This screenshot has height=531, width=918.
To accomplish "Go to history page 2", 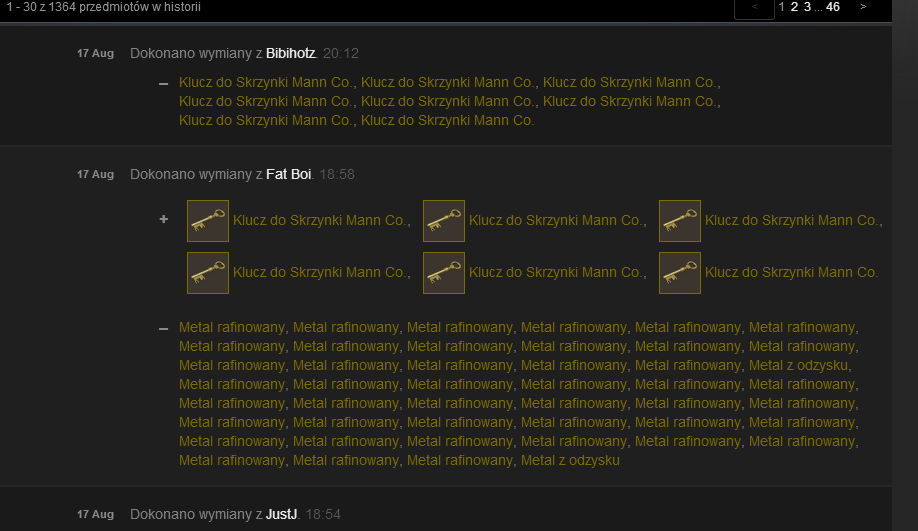I will pyautogui.click(x=794, y=7).
